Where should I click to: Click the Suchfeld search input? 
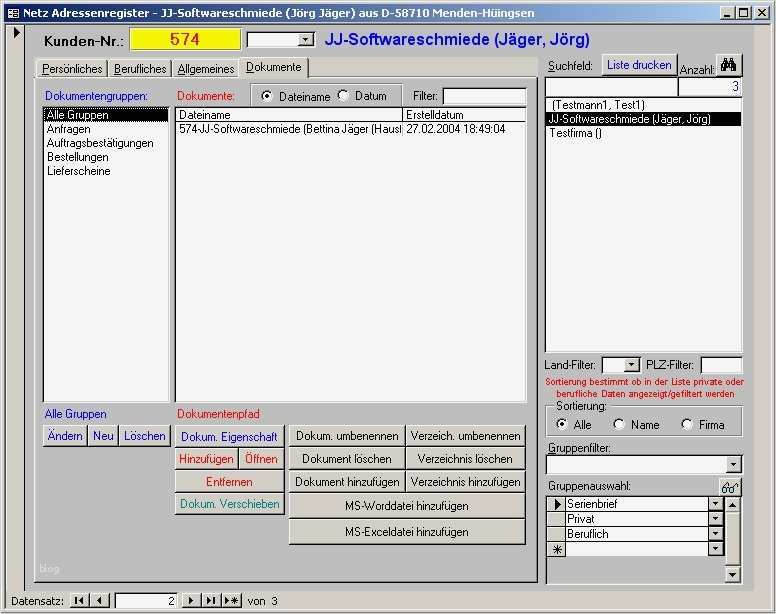coord(611,87)
